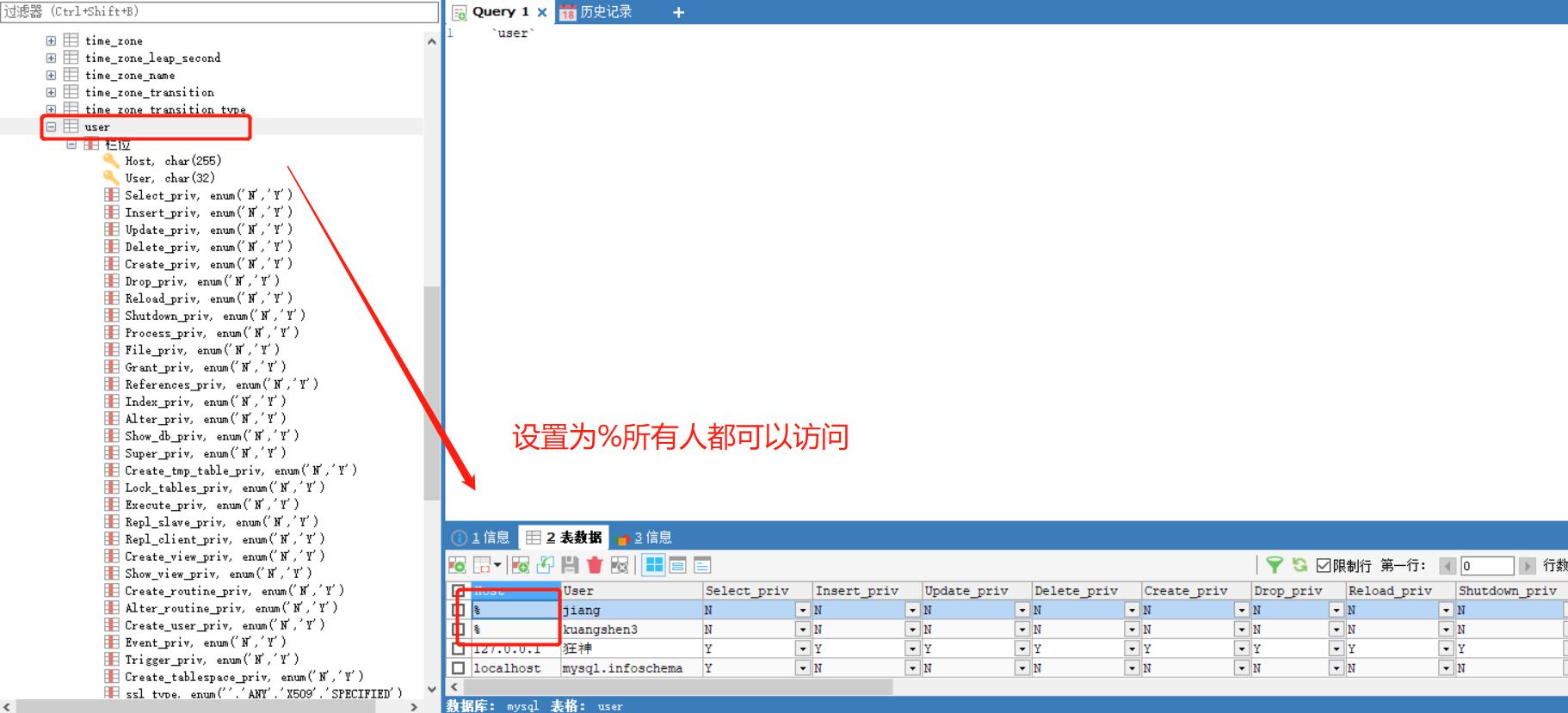Open the 1 信息 tab

pos(481,538)
